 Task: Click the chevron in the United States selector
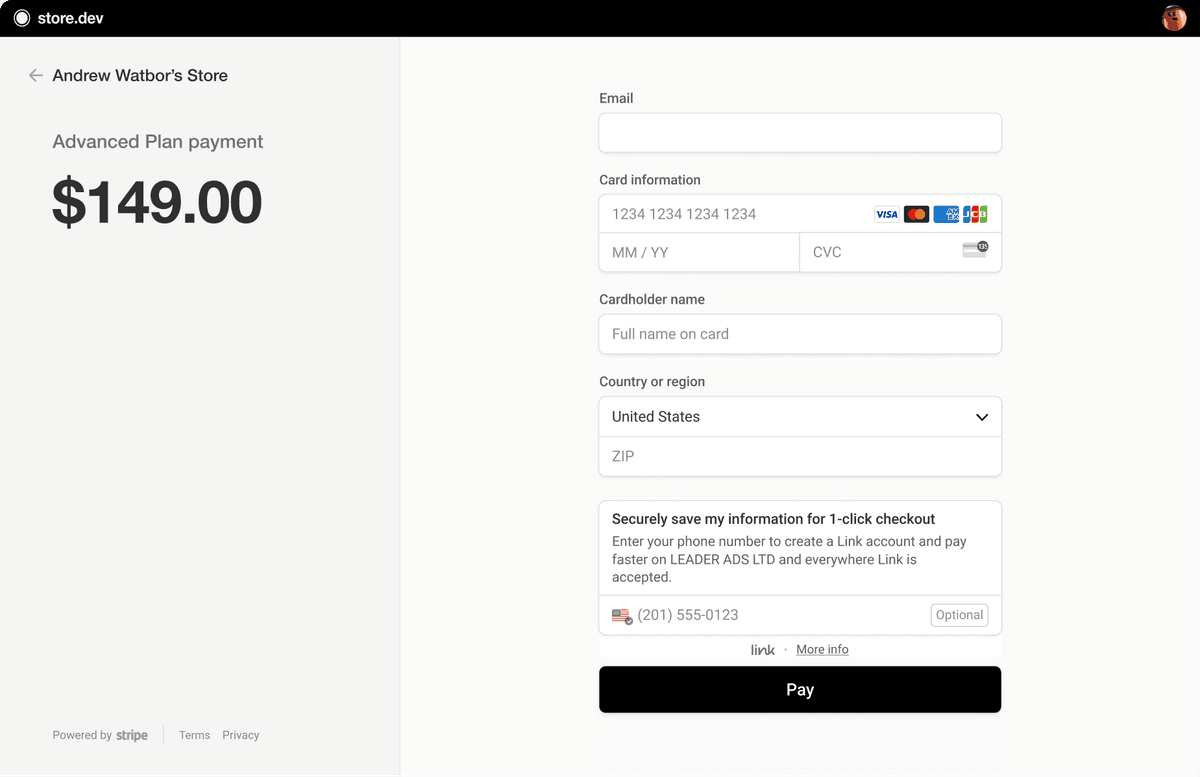tap(982, 417)
